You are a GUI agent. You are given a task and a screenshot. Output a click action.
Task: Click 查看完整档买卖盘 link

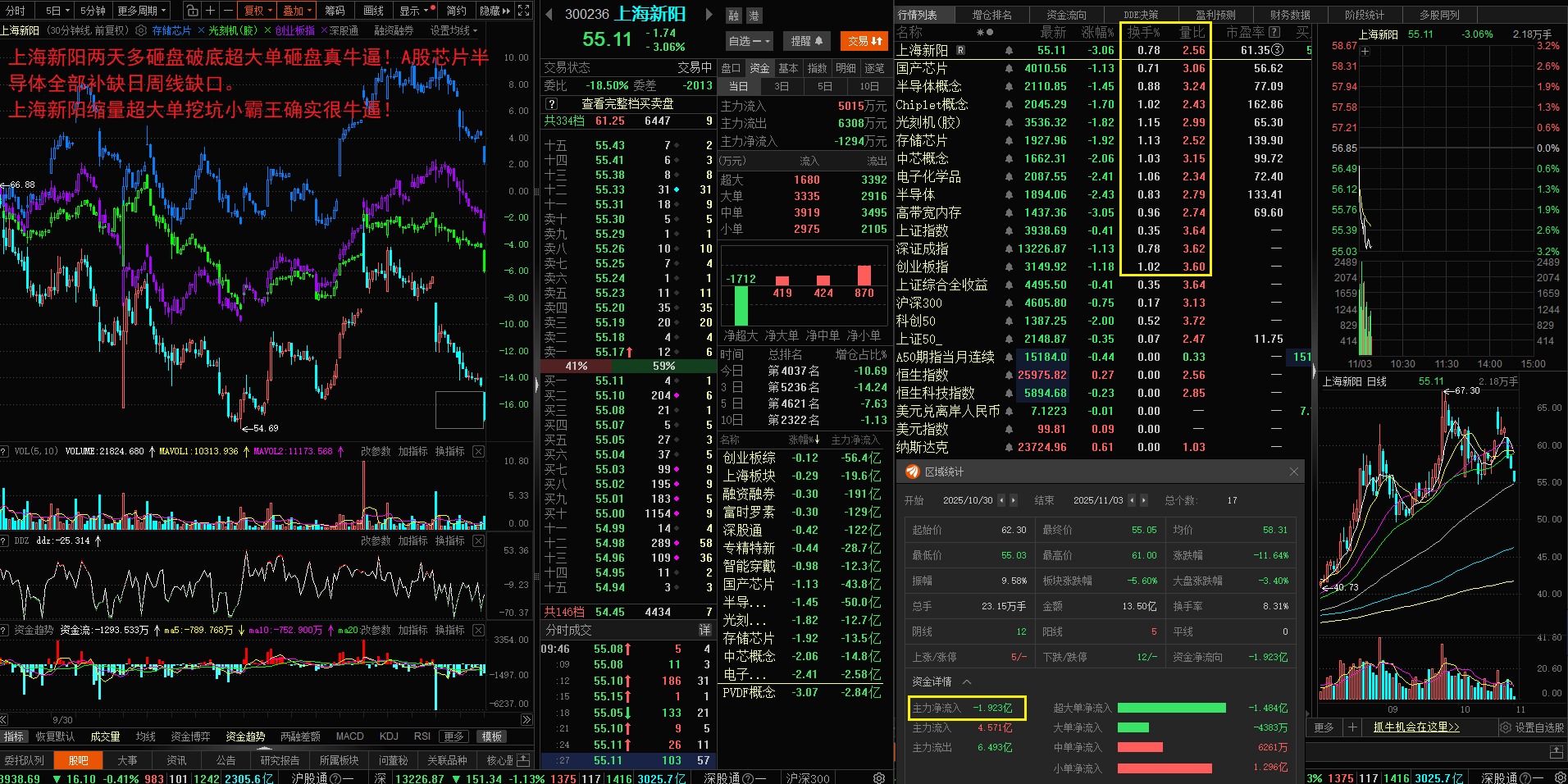(627, 103)
